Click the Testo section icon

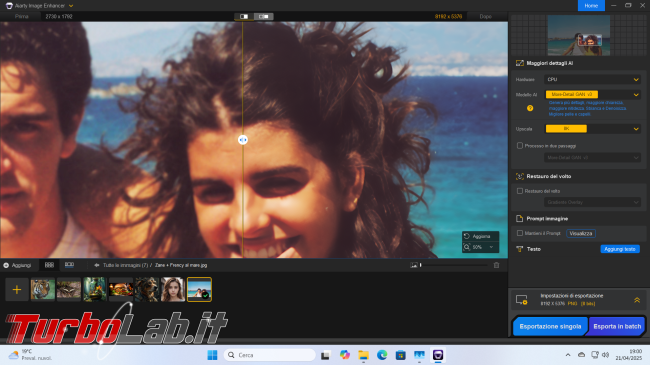tap(519, 249)
